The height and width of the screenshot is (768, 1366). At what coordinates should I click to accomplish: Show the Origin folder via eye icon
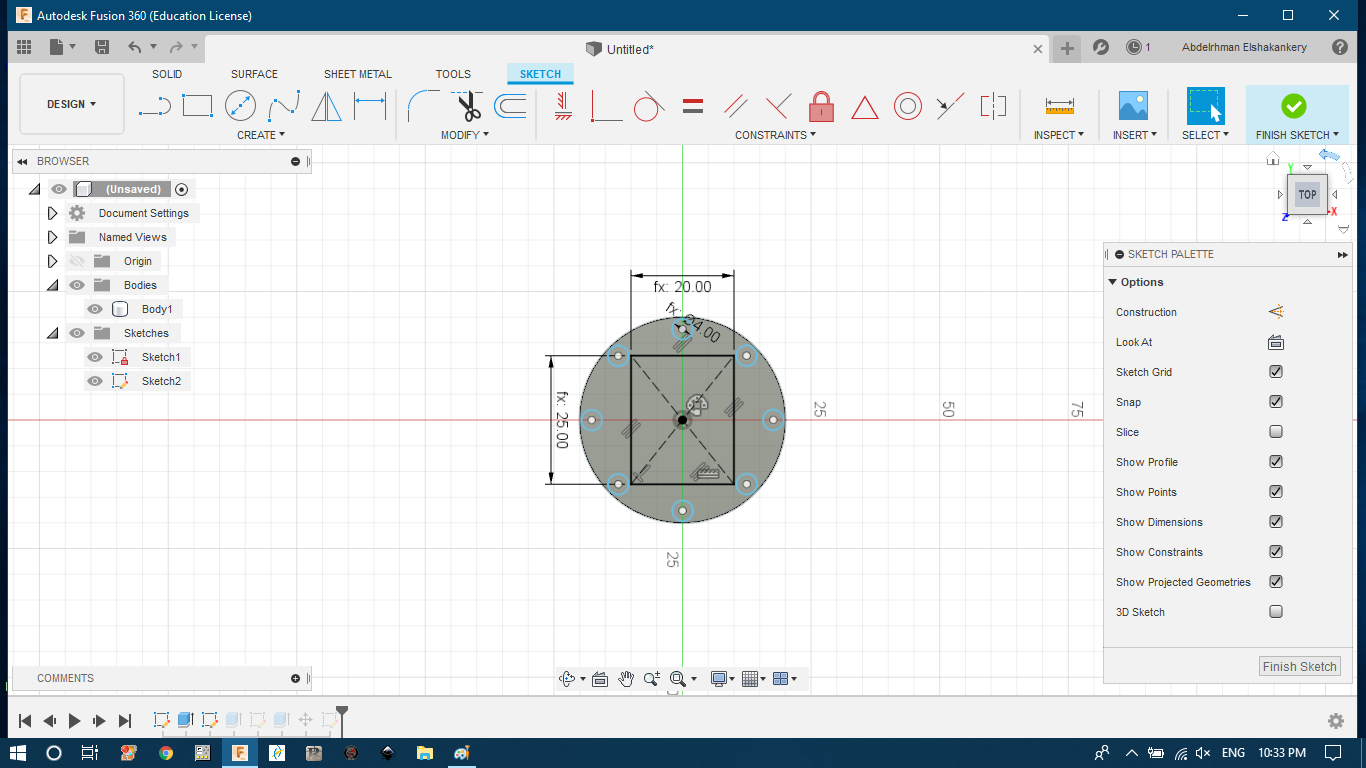point(77,261)
